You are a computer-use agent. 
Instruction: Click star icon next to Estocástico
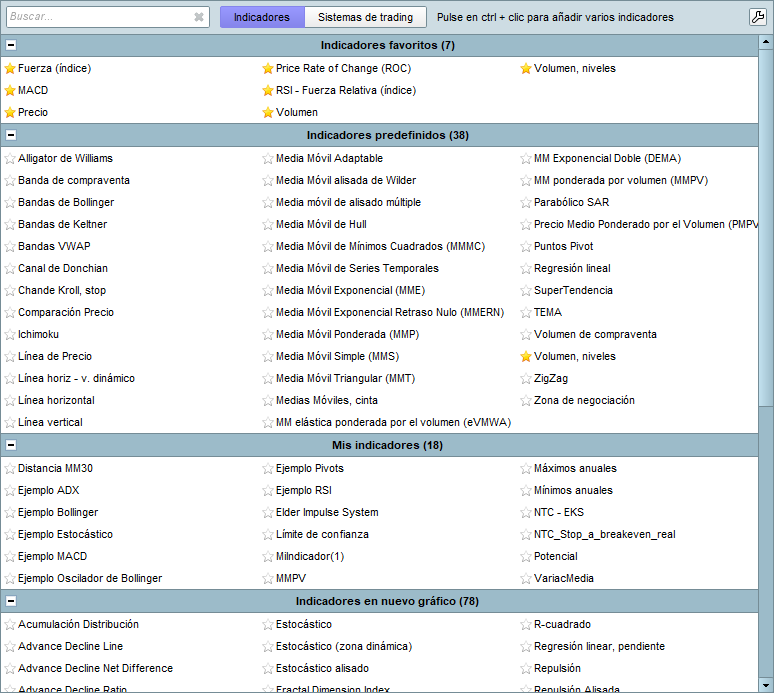click(x=268, y=625)
